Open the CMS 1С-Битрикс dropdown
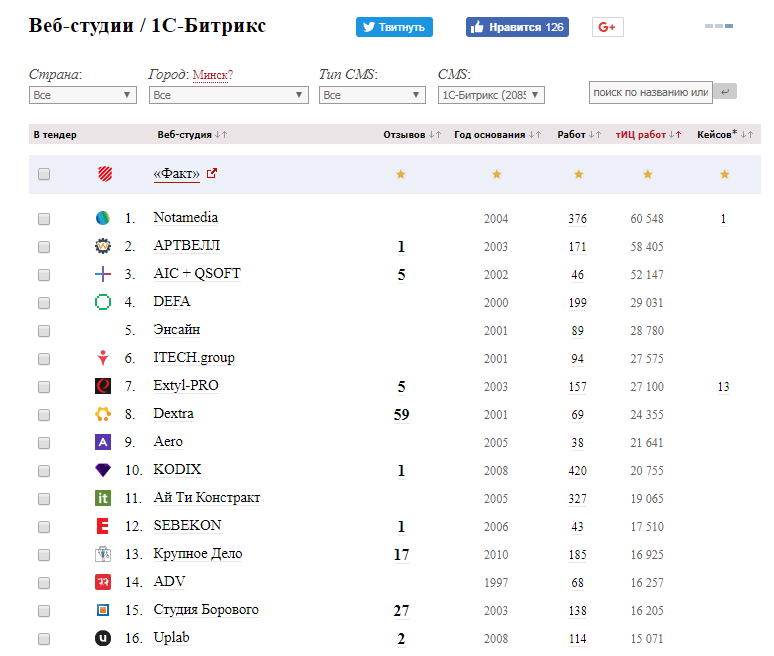 pyautogui.click(x=491, y=95)
